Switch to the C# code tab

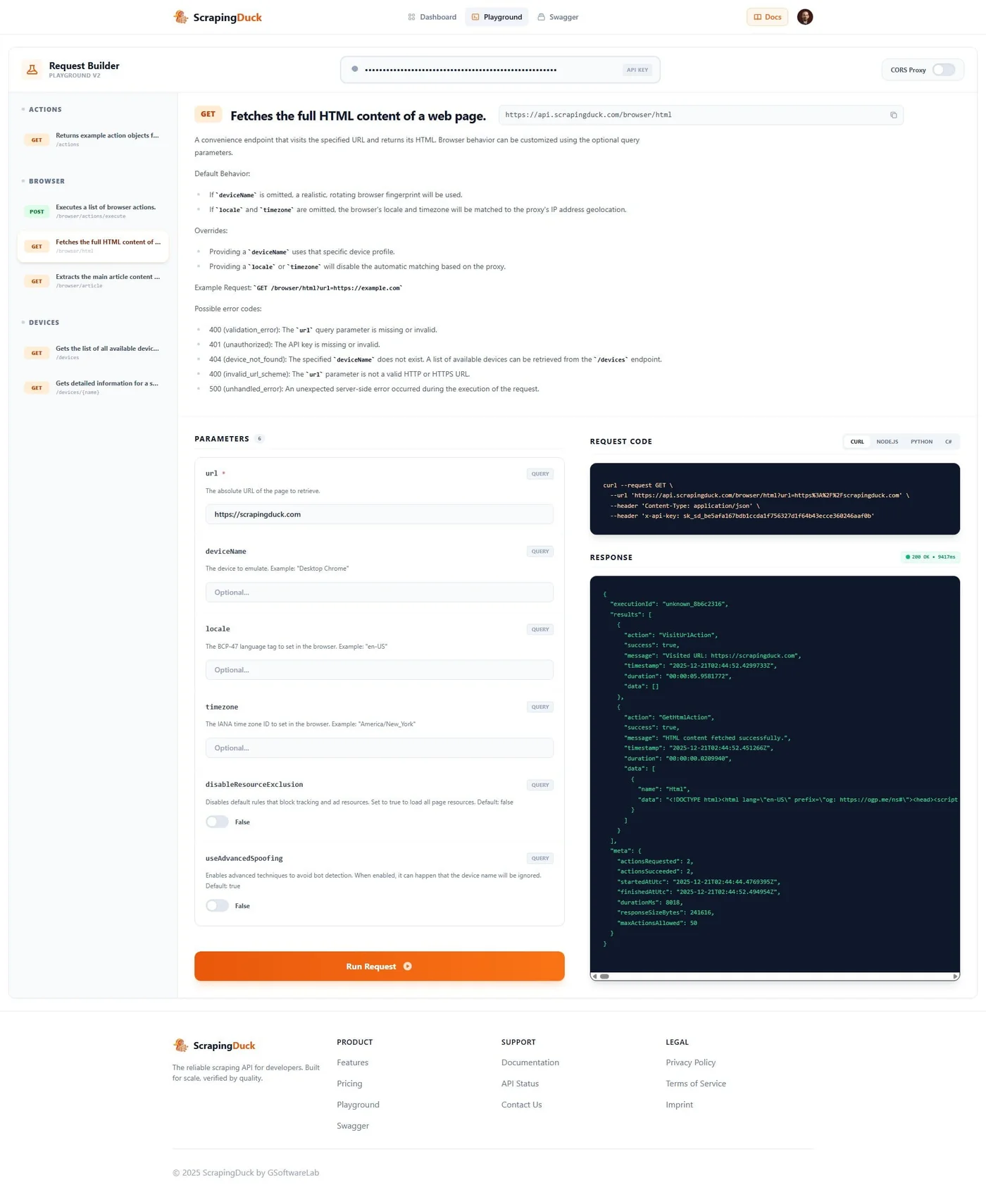point(948,442)
